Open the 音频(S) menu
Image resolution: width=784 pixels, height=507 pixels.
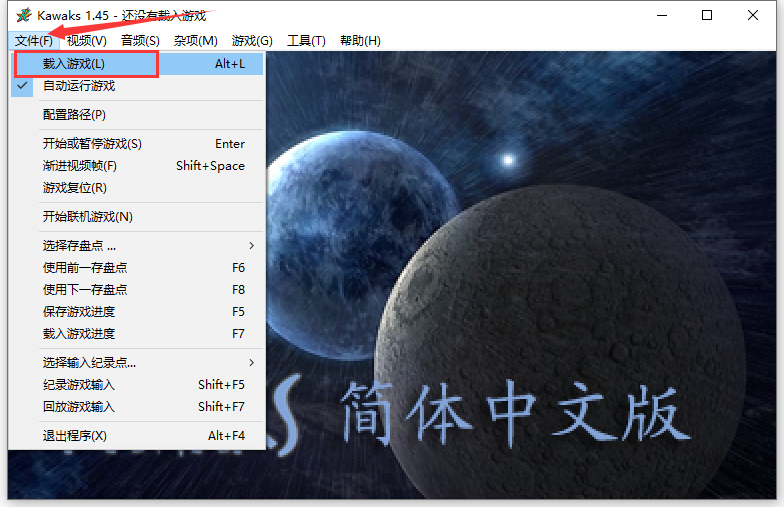click(140, 40)
